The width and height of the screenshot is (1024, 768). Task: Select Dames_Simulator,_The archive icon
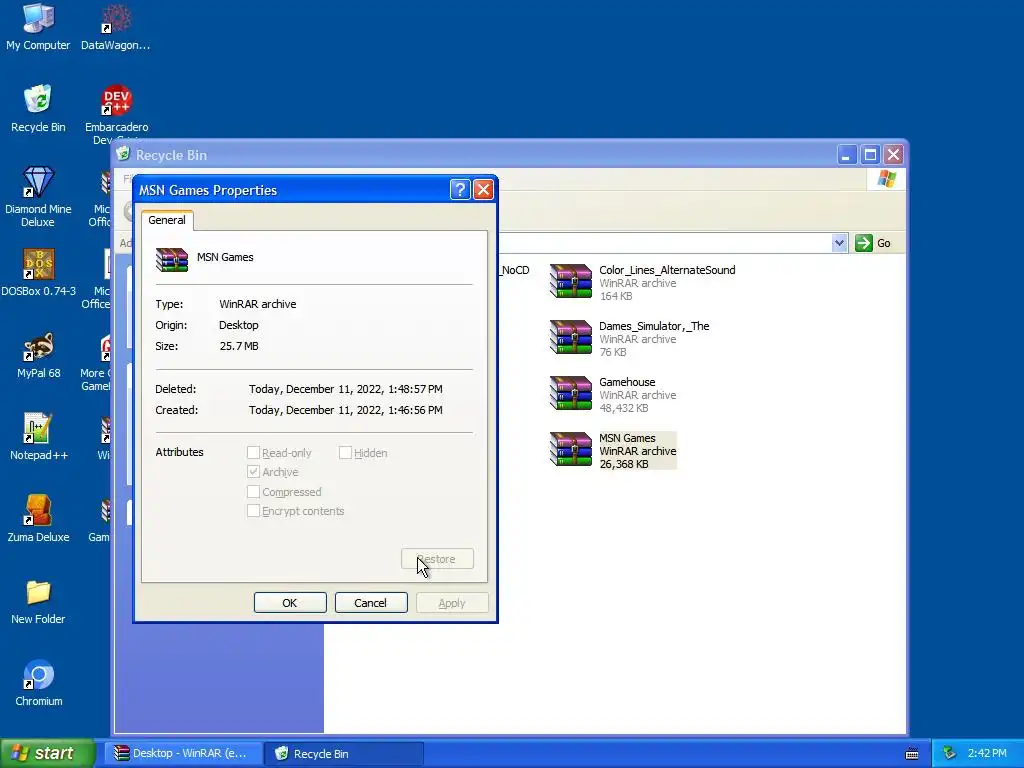click(x=570, y=338)
